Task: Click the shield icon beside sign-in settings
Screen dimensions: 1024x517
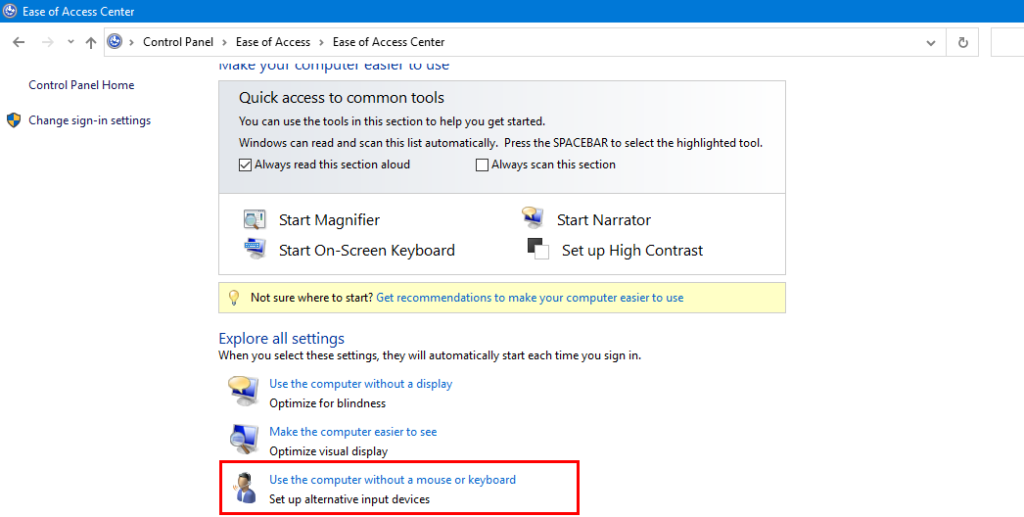Action: pyautogui.click(x=14, y=120)
